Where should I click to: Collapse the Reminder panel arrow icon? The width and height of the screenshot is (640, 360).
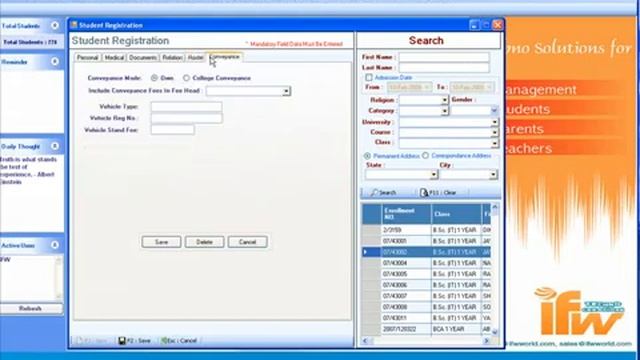pyautogui.click(x=55, y=62)
